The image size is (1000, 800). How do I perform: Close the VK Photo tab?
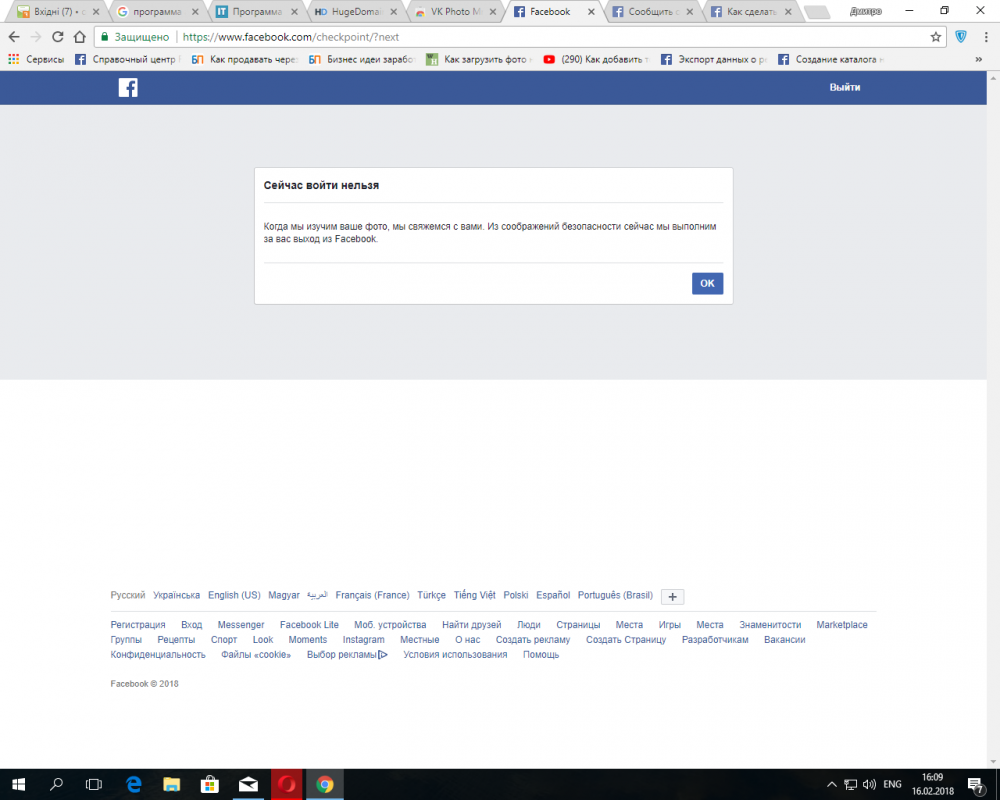492,11
